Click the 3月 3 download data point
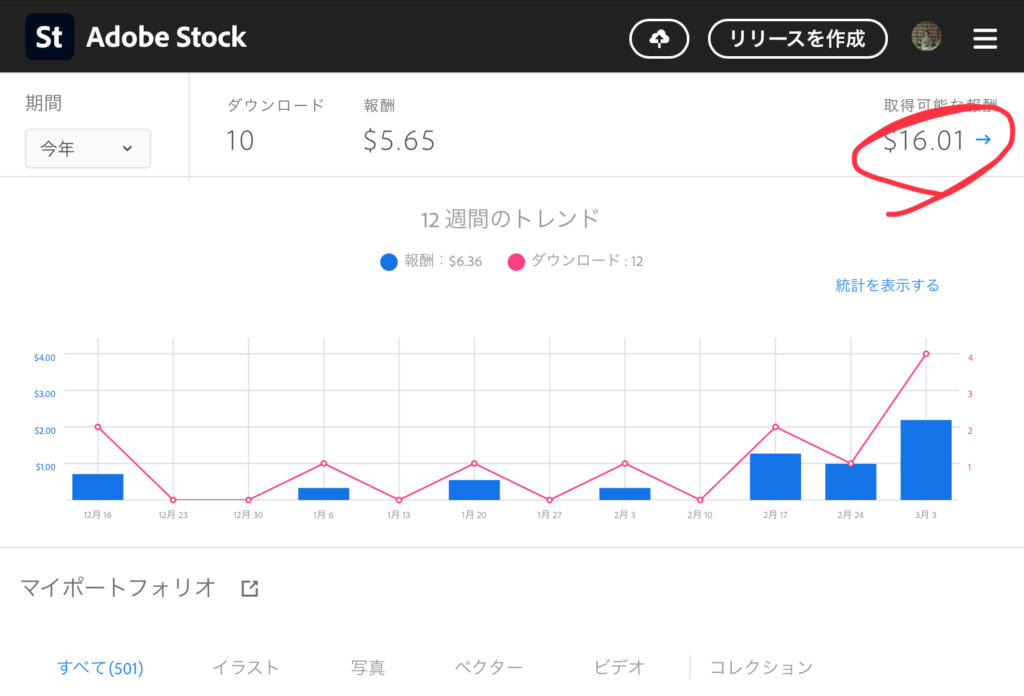Image resolution: width=1024 pixels, height=696 pixels. pos(926,354)
